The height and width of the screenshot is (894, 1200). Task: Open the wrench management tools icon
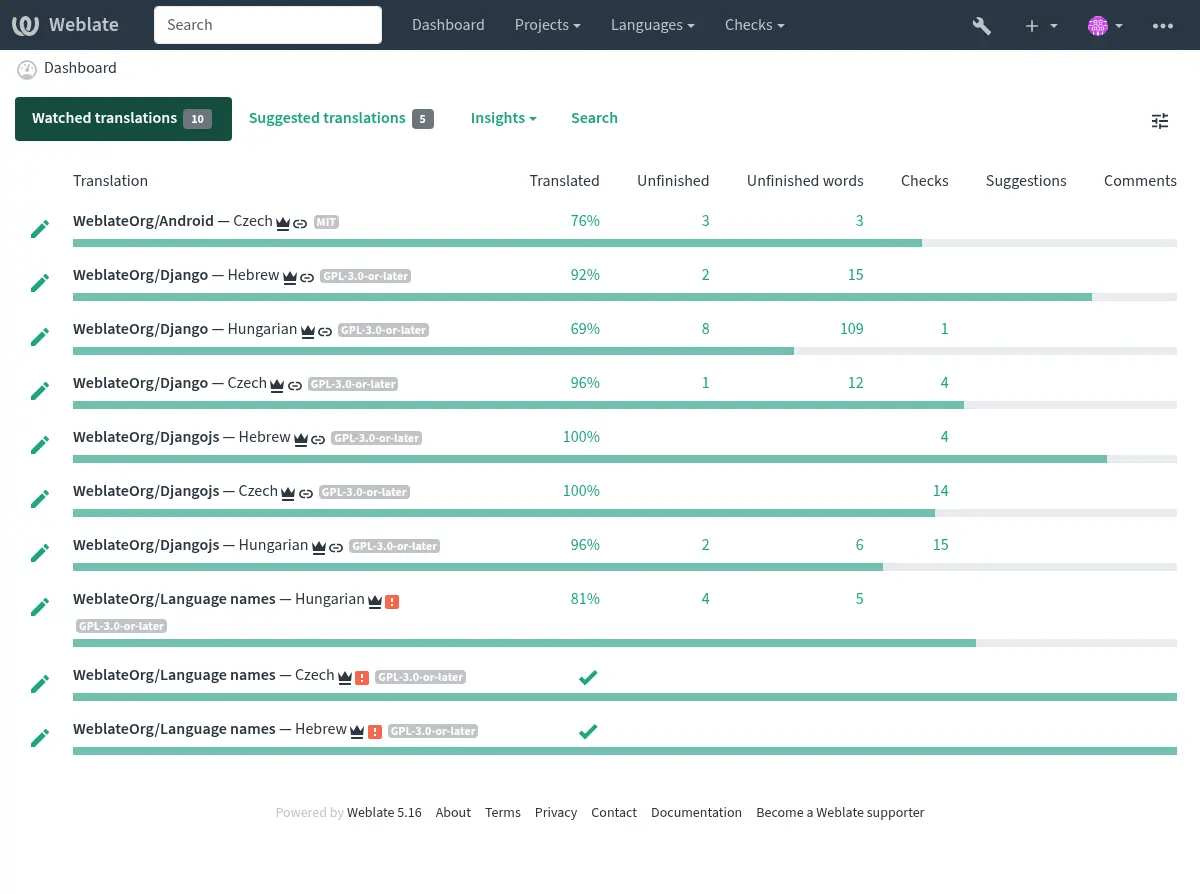[981, 26]
